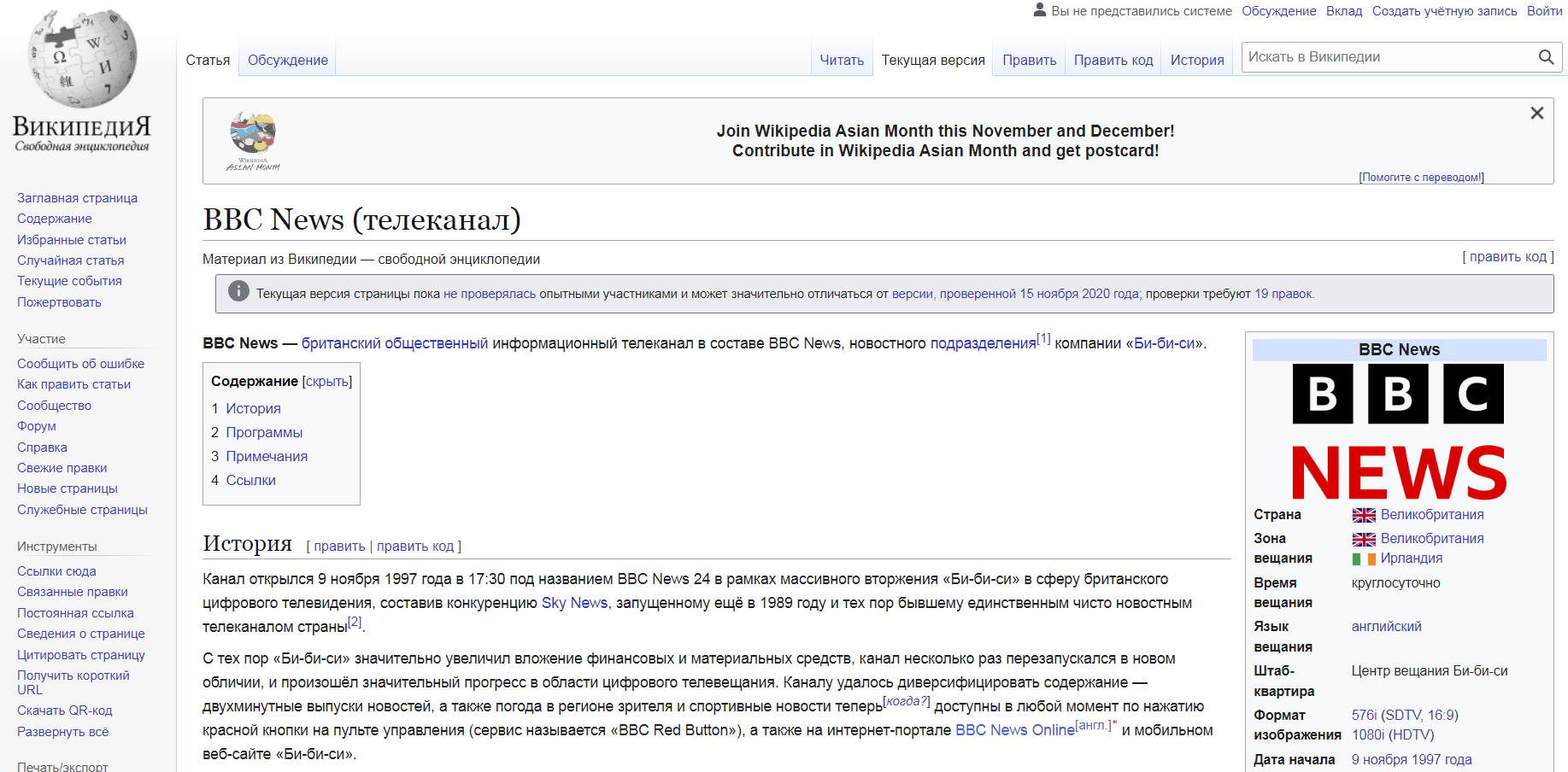Click править link beside История heading
The image size is (1568, 772).
(339, 547)
